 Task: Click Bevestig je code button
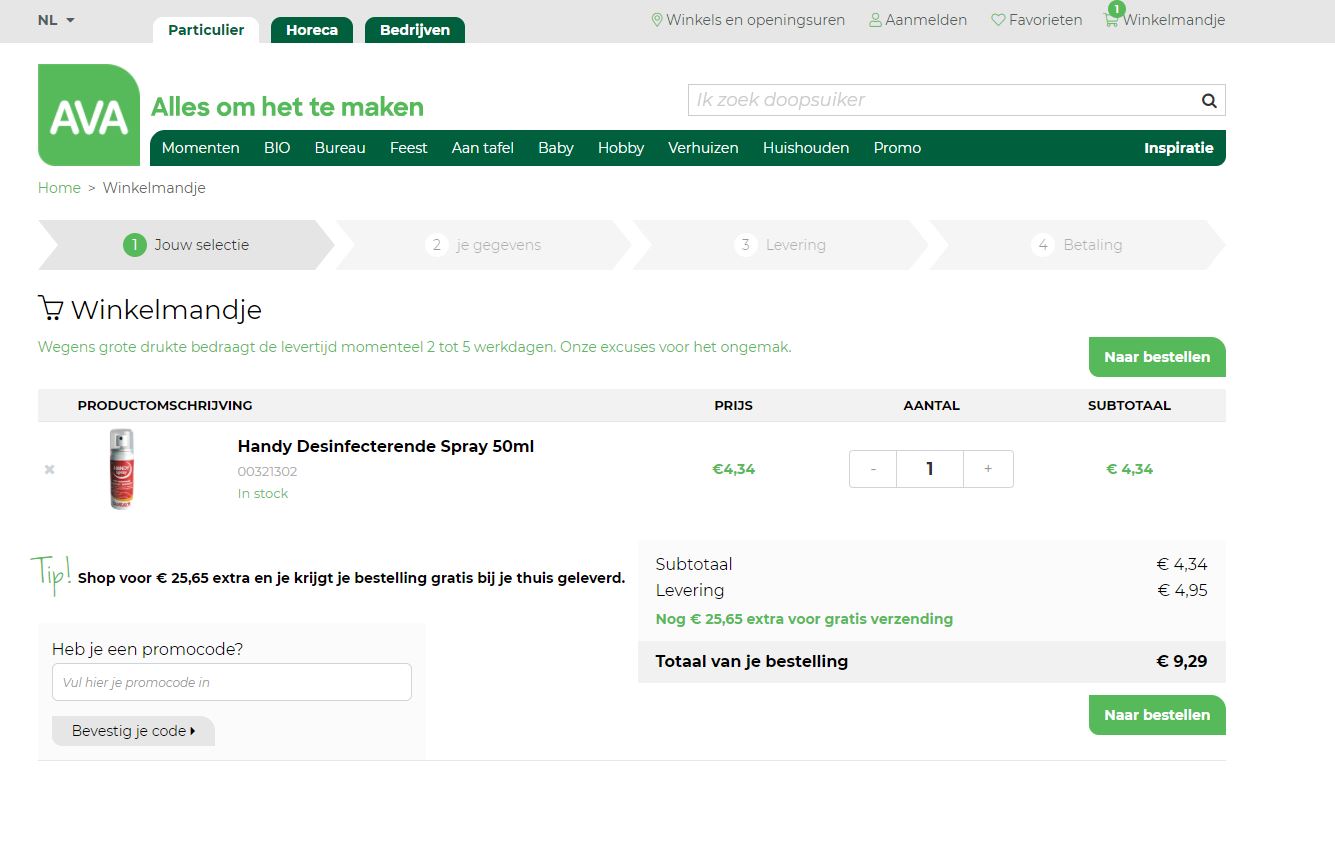(x=133, y=731)
